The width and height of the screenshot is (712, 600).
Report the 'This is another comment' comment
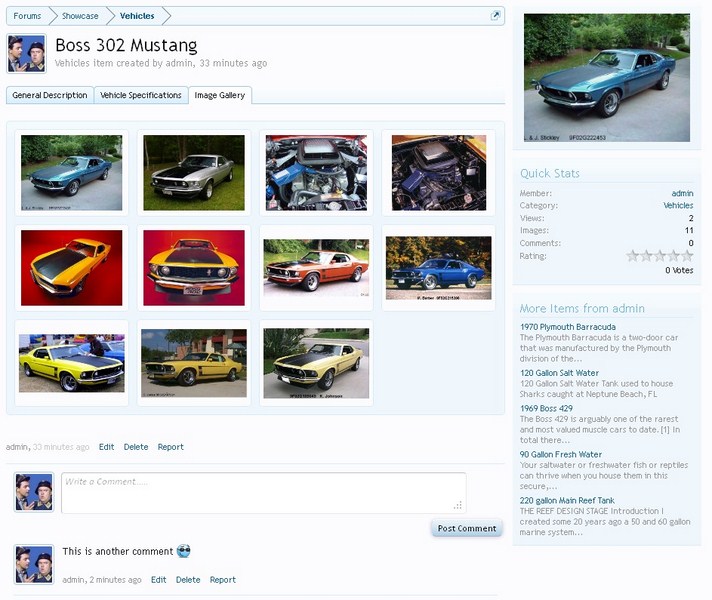(222, 580)
